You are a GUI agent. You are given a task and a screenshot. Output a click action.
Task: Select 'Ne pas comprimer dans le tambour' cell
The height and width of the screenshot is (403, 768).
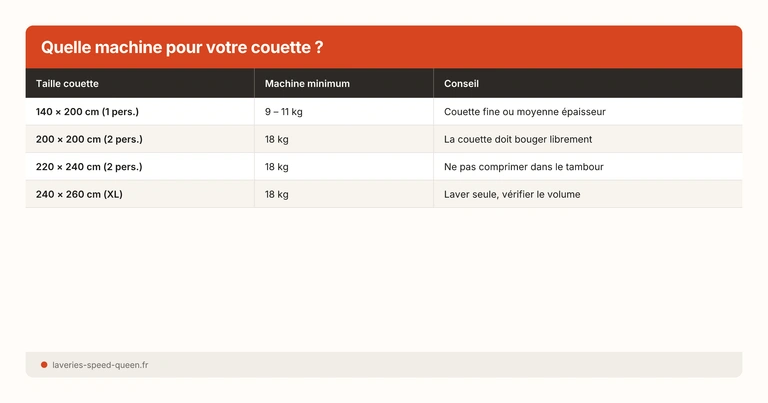coord(524,167)
